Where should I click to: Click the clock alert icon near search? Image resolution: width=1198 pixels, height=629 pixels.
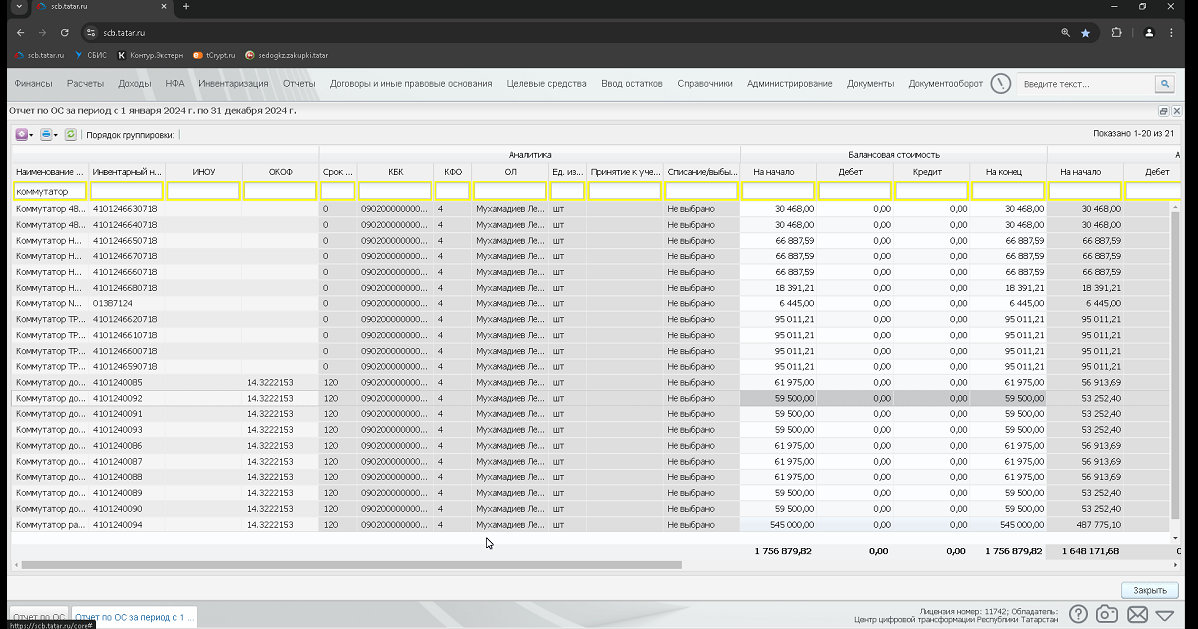pos(1000,83)
